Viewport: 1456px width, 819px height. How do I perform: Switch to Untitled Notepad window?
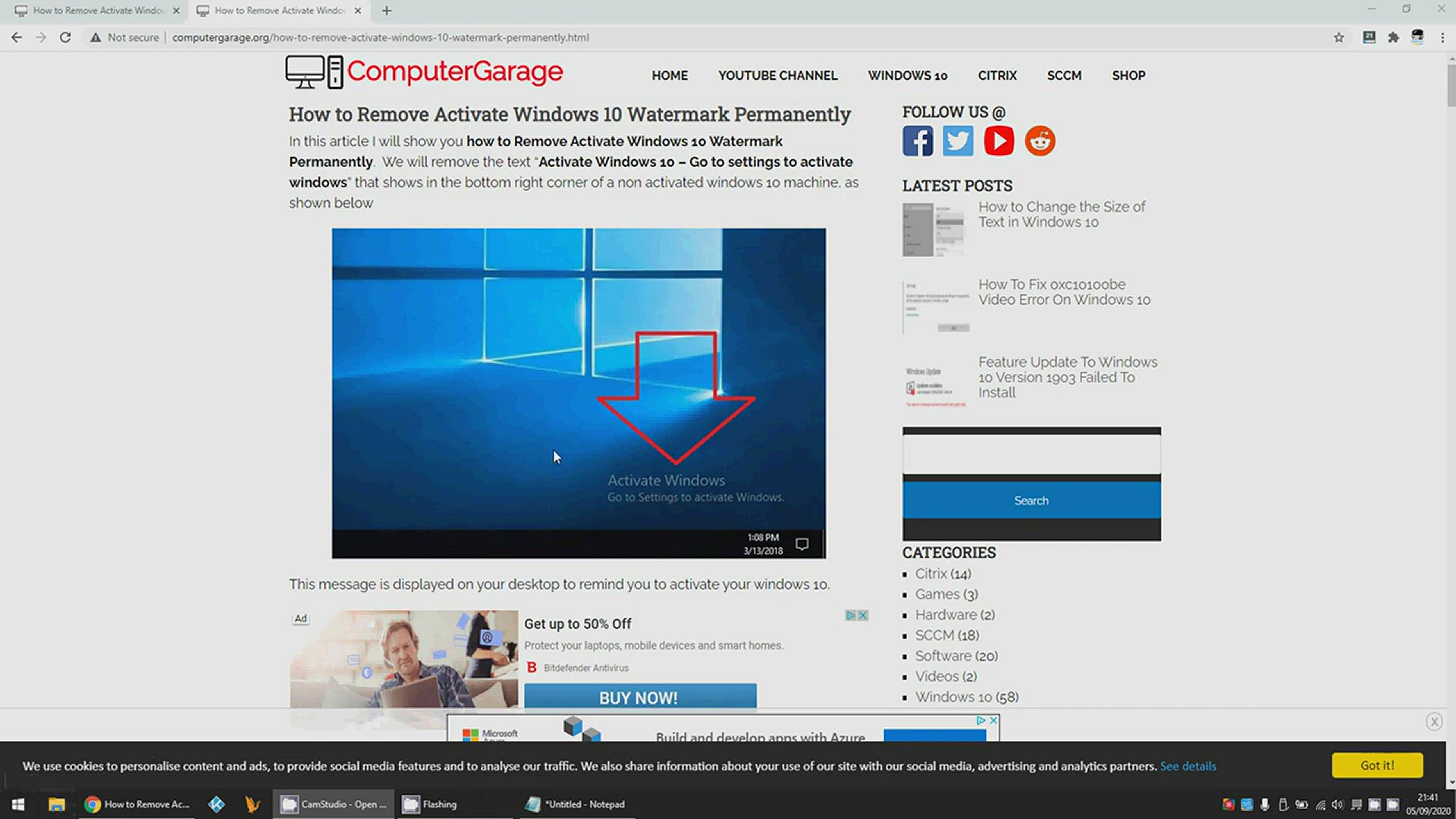pos(576,804)
